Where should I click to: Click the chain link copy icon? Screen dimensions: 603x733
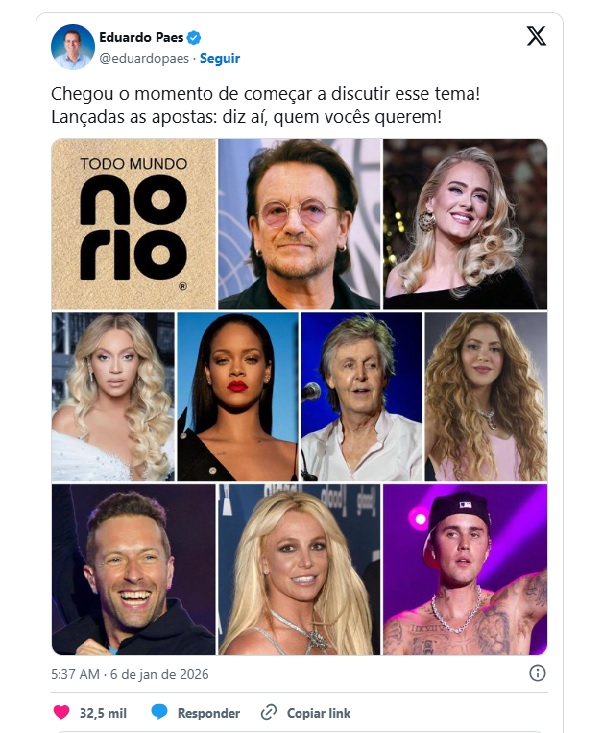tap(269, 712)
